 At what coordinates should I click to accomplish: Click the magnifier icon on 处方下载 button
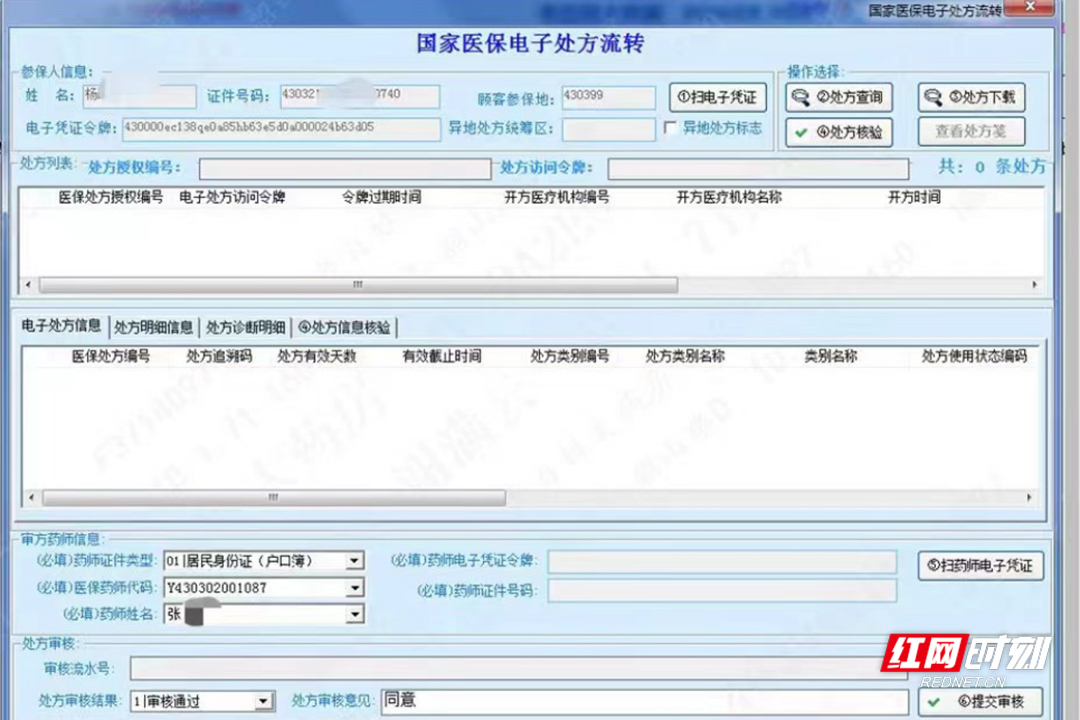click(933, 97)
